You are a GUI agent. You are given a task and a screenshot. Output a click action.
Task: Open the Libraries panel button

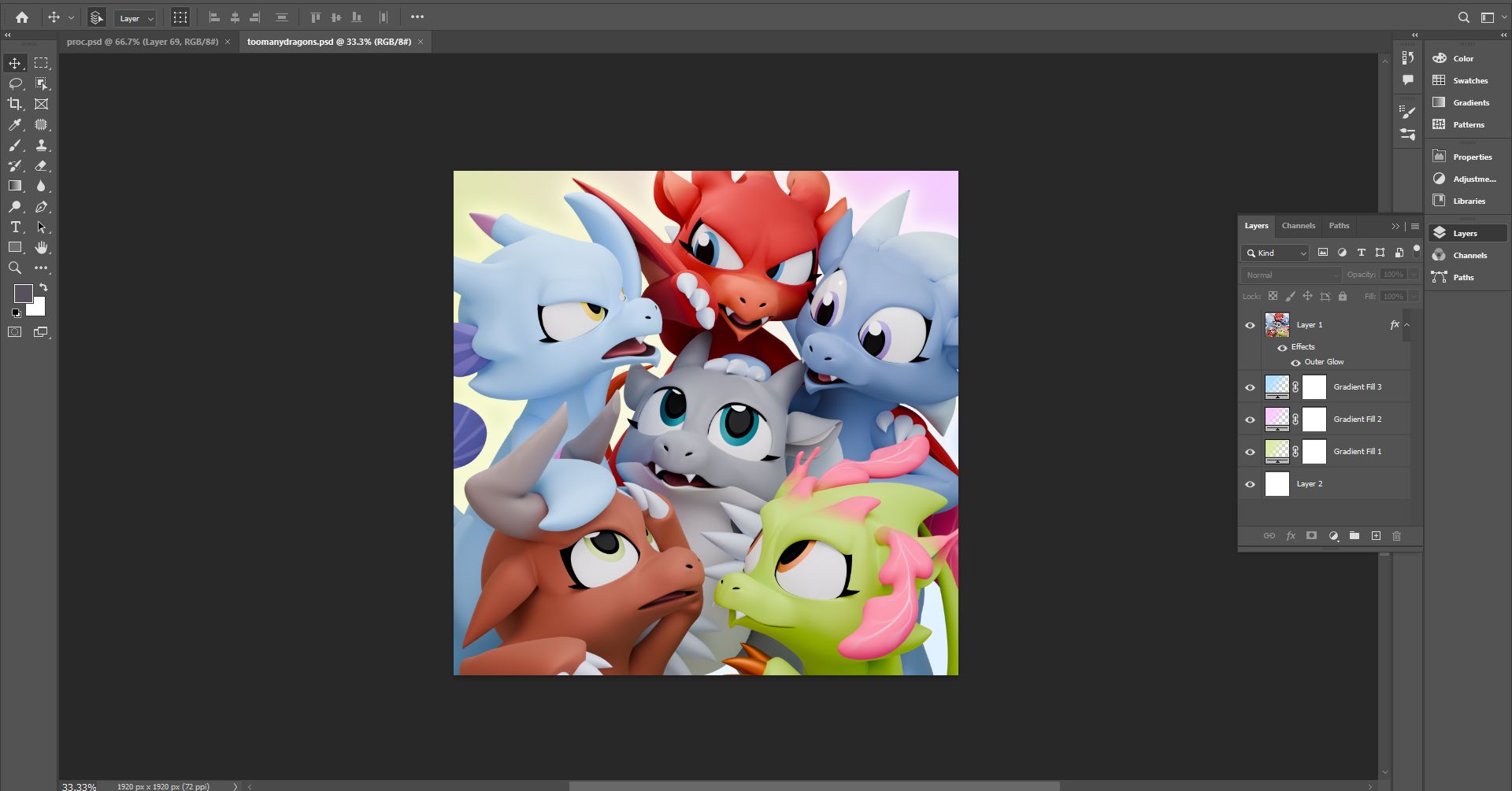1467,201
